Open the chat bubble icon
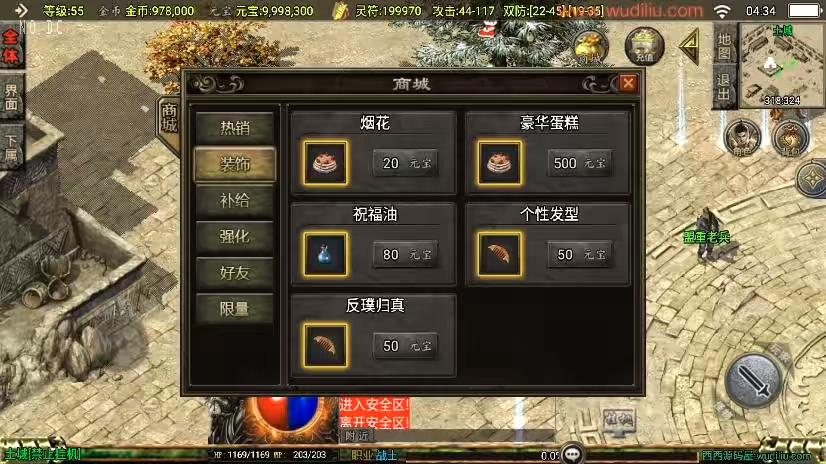This screenshot has height=464, width=826. (x=572, y=454)
